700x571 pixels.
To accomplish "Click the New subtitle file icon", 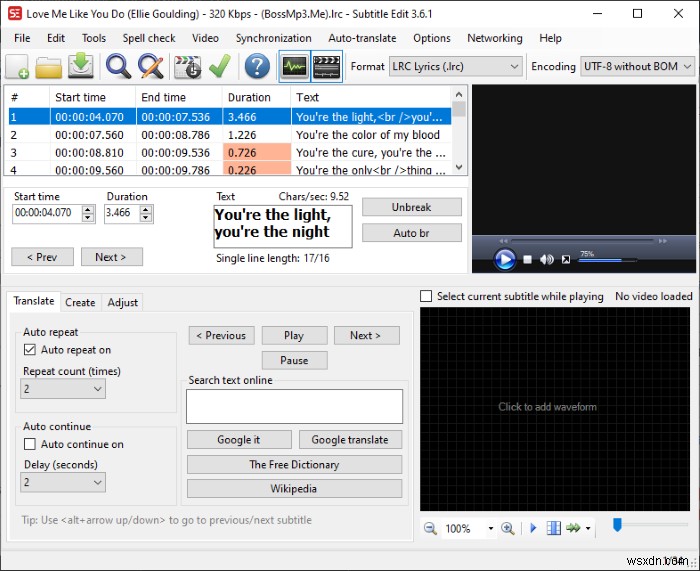I will (17, 67).
